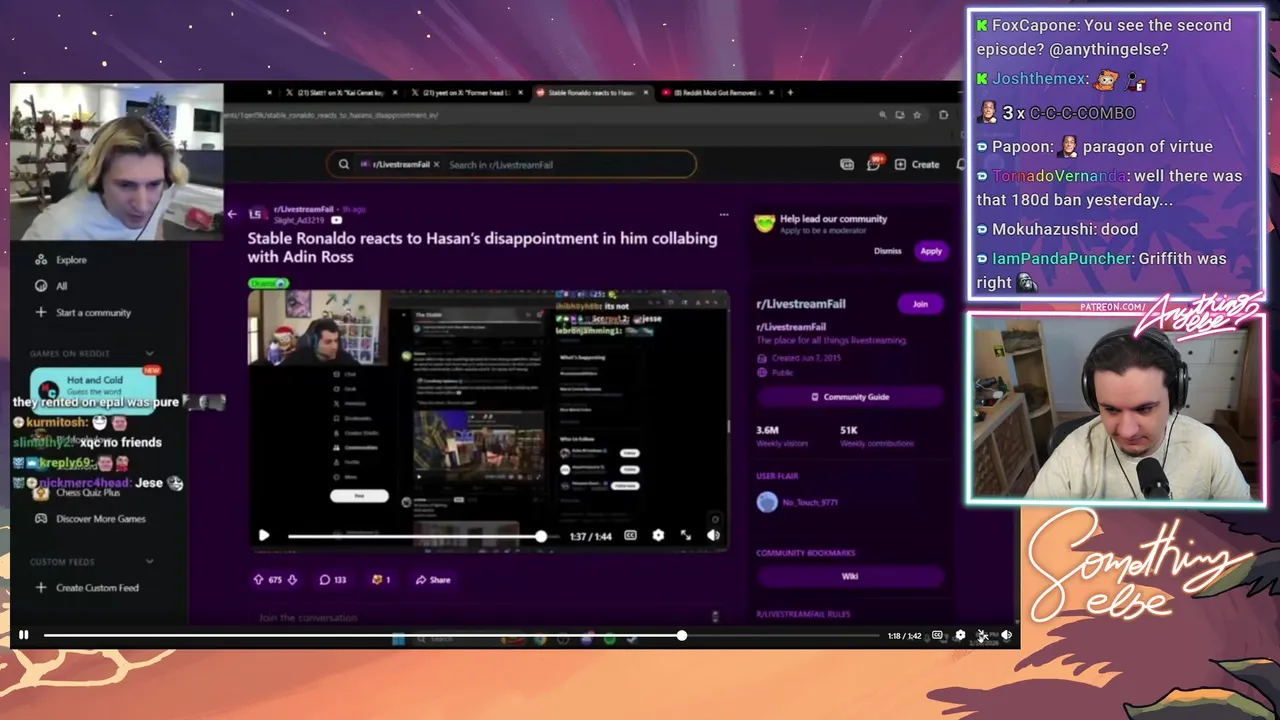Downvote the Stable Ronaldo post

(292, 580)
